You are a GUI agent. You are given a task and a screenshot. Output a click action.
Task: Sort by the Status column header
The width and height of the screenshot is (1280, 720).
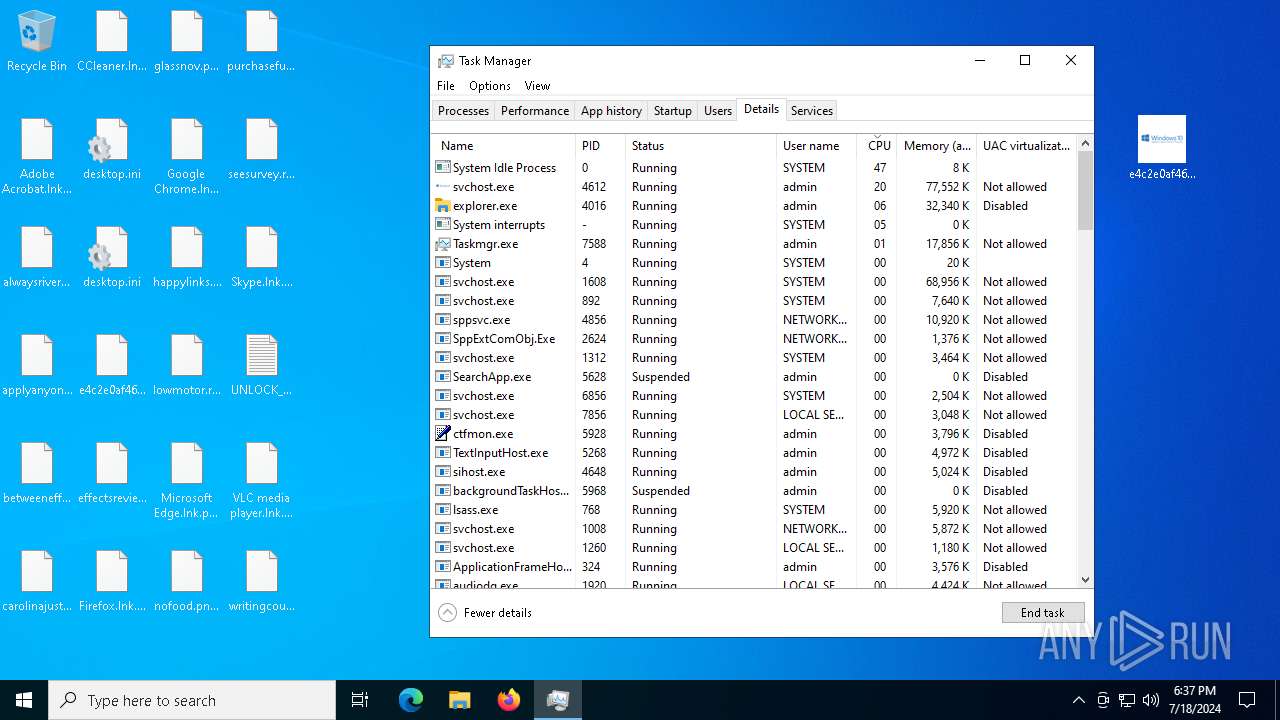701,146
